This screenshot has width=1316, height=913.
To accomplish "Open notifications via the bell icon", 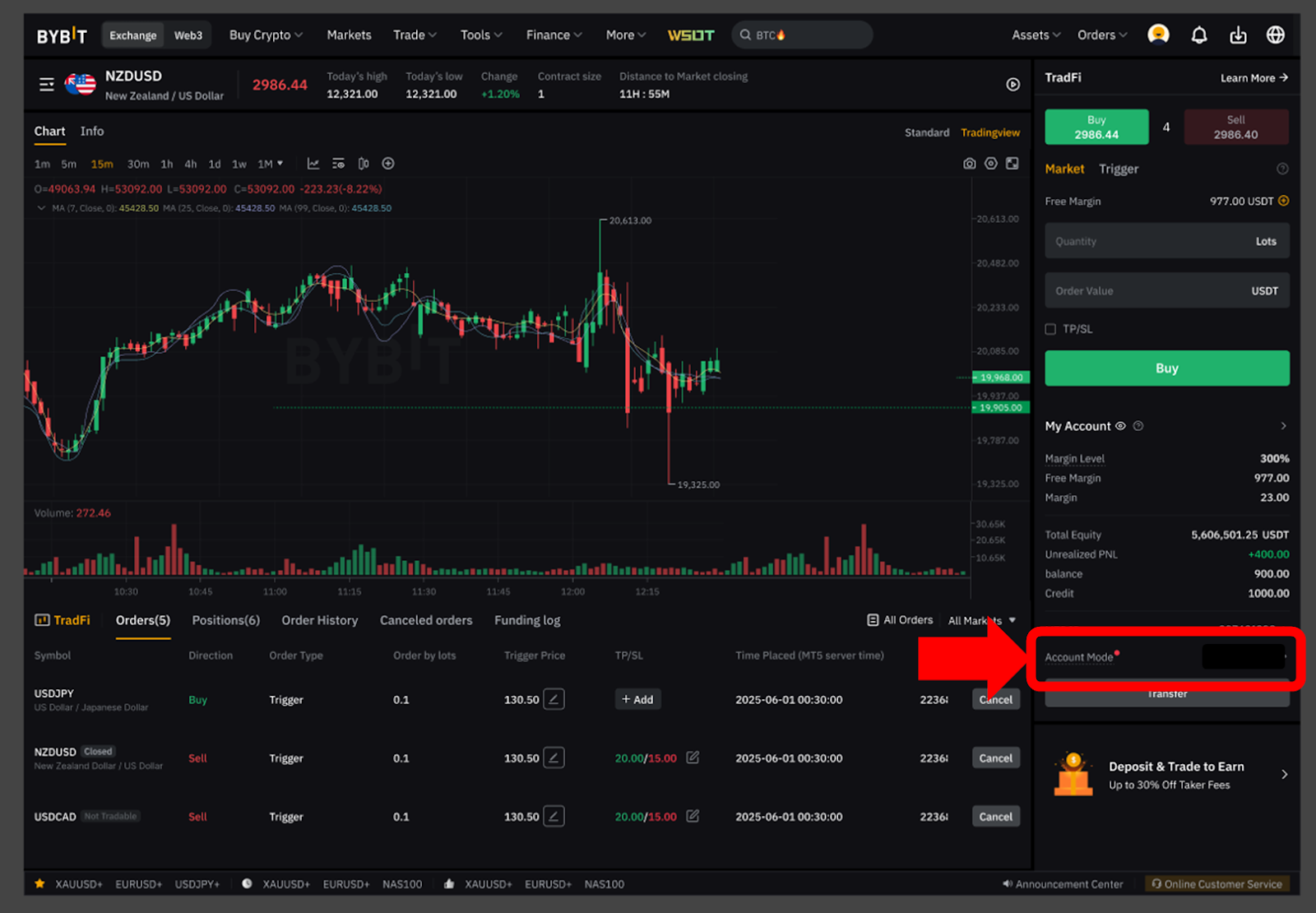I will (x=1199, y=35).
